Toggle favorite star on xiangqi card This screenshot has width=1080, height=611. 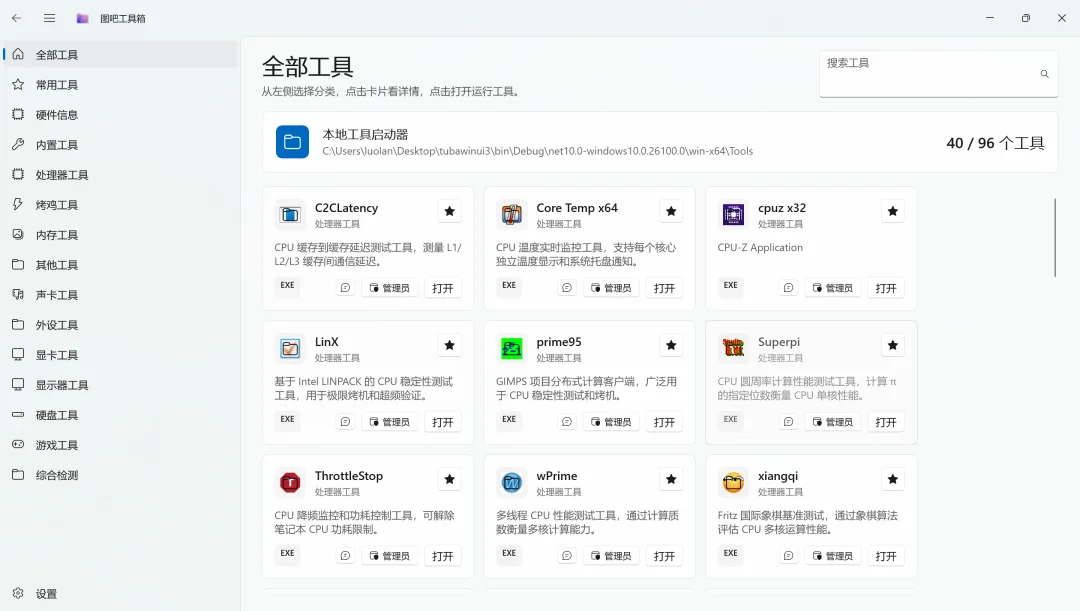tap(893, 479)
